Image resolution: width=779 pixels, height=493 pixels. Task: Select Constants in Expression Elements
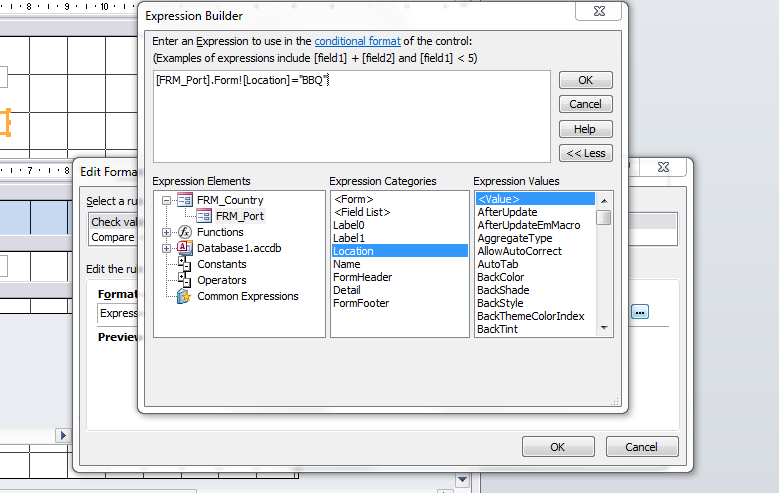point(222,264)
